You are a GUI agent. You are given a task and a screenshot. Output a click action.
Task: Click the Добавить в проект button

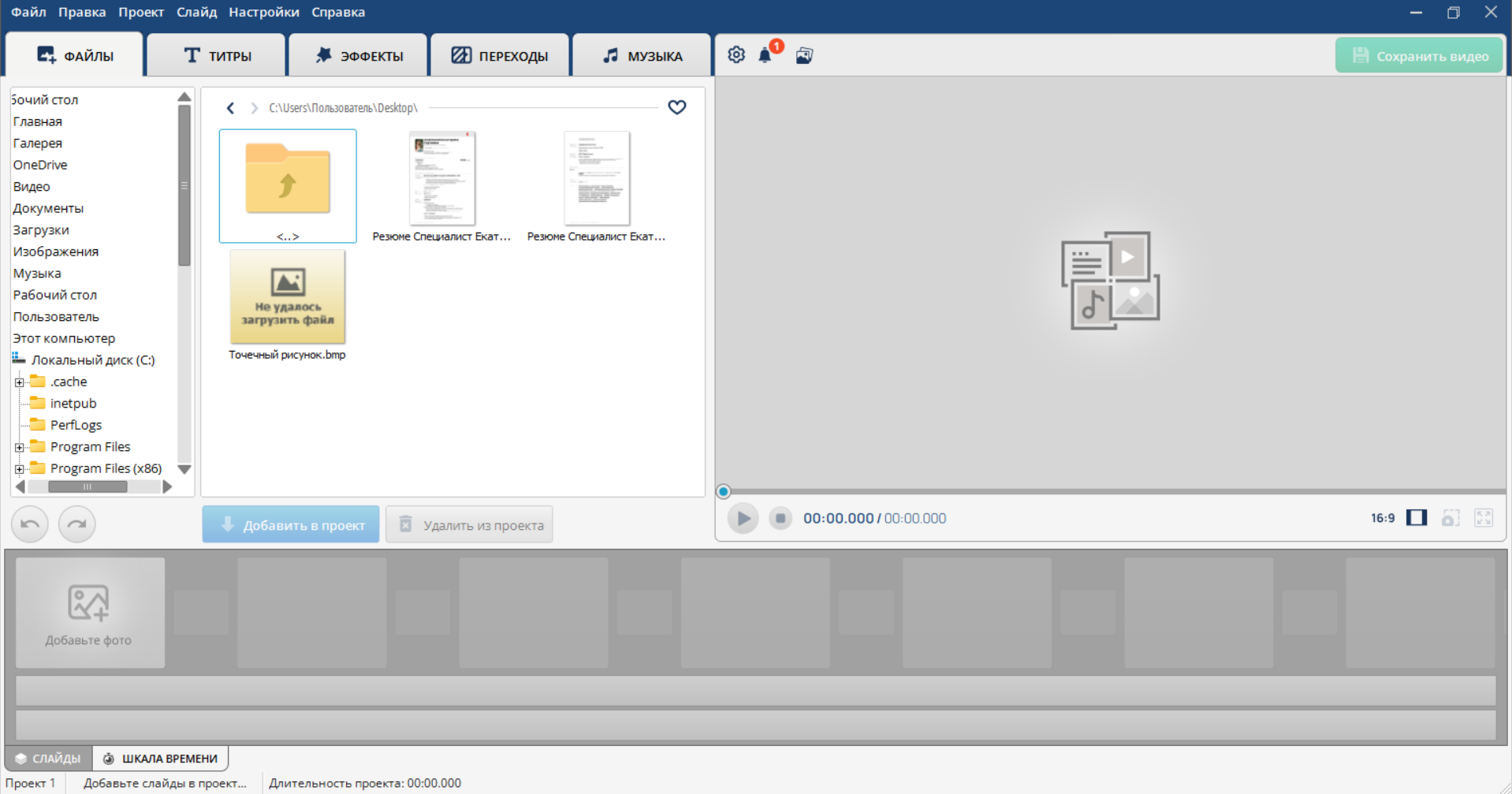pos(291,525)
